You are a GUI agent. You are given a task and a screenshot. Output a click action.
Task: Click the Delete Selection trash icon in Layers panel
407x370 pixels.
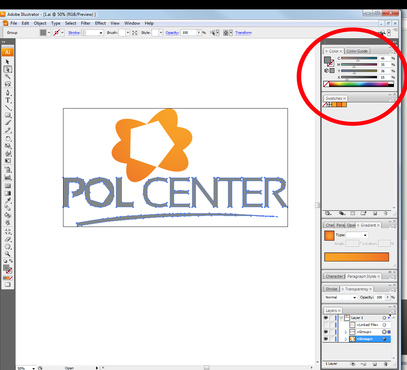tap(386, 364)
